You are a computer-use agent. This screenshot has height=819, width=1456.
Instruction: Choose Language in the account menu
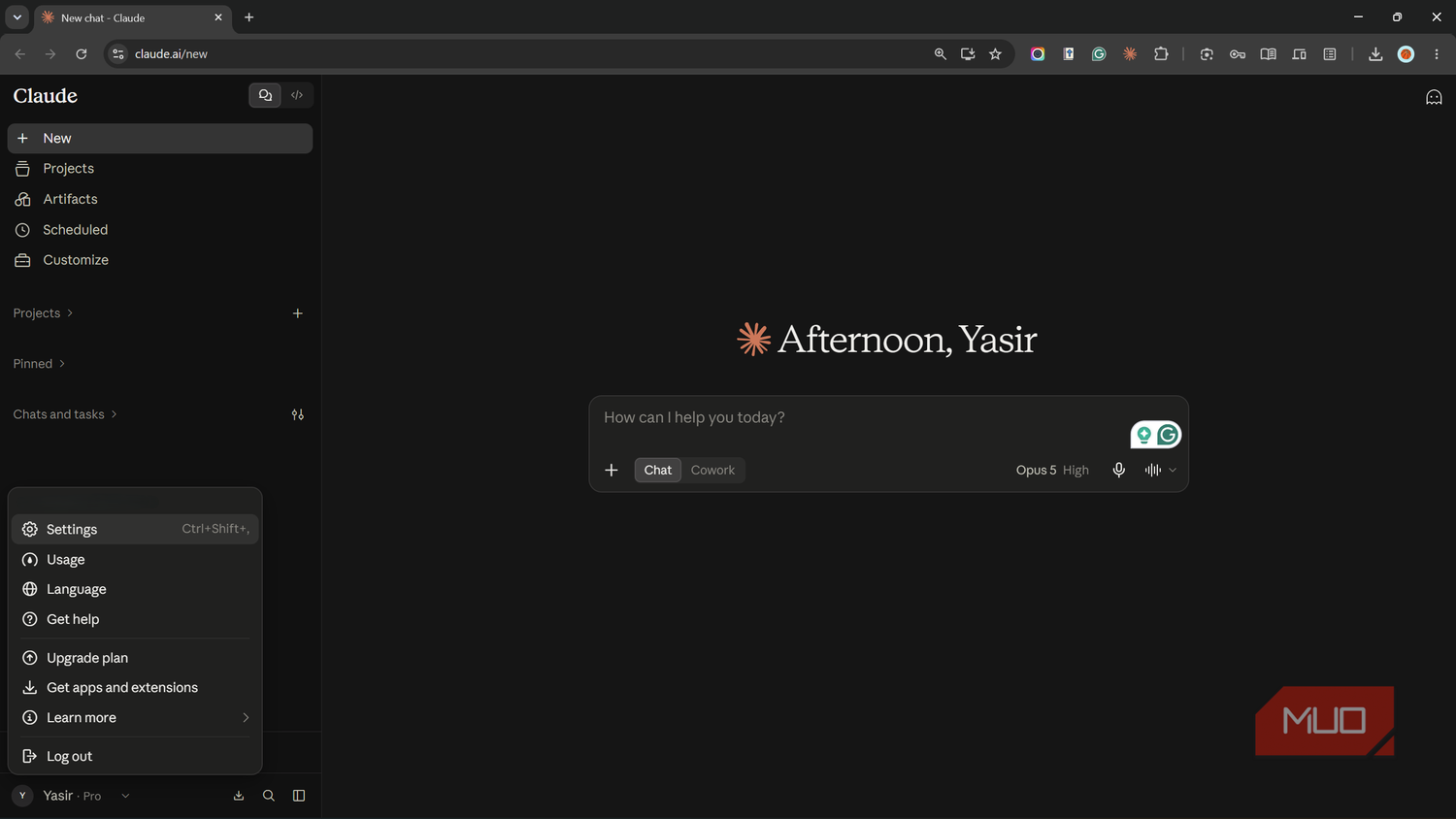tap(135, 589)
